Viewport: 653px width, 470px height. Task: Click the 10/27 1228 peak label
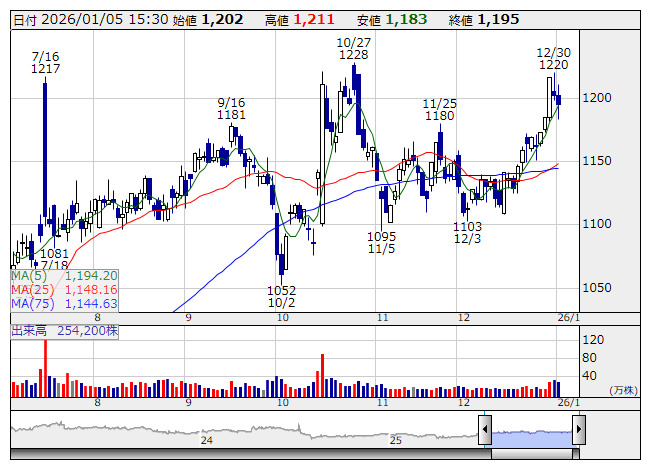click(x=354, y=49)
